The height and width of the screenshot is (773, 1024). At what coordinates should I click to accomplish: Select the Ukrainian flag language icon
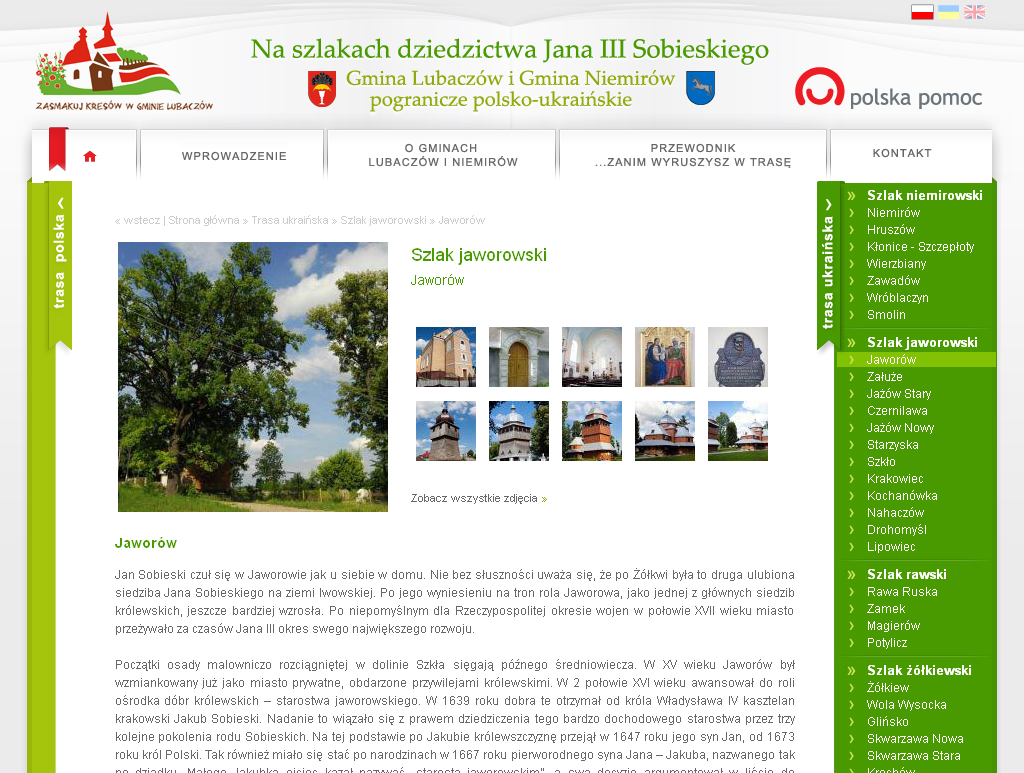[x=948, y=12]
